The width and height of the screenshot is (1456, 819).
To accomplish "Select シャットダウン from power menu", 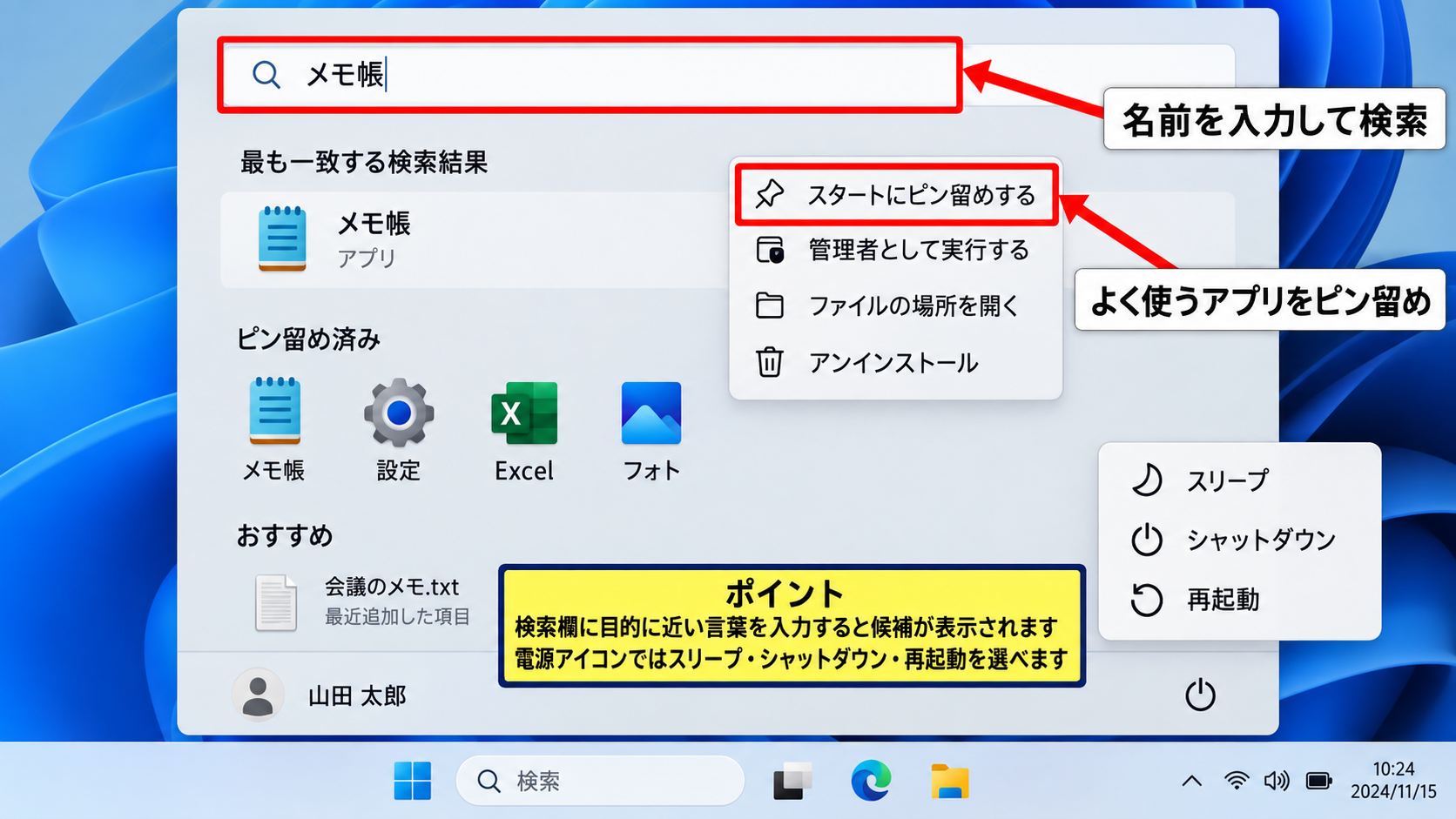I will [1240, 540].
